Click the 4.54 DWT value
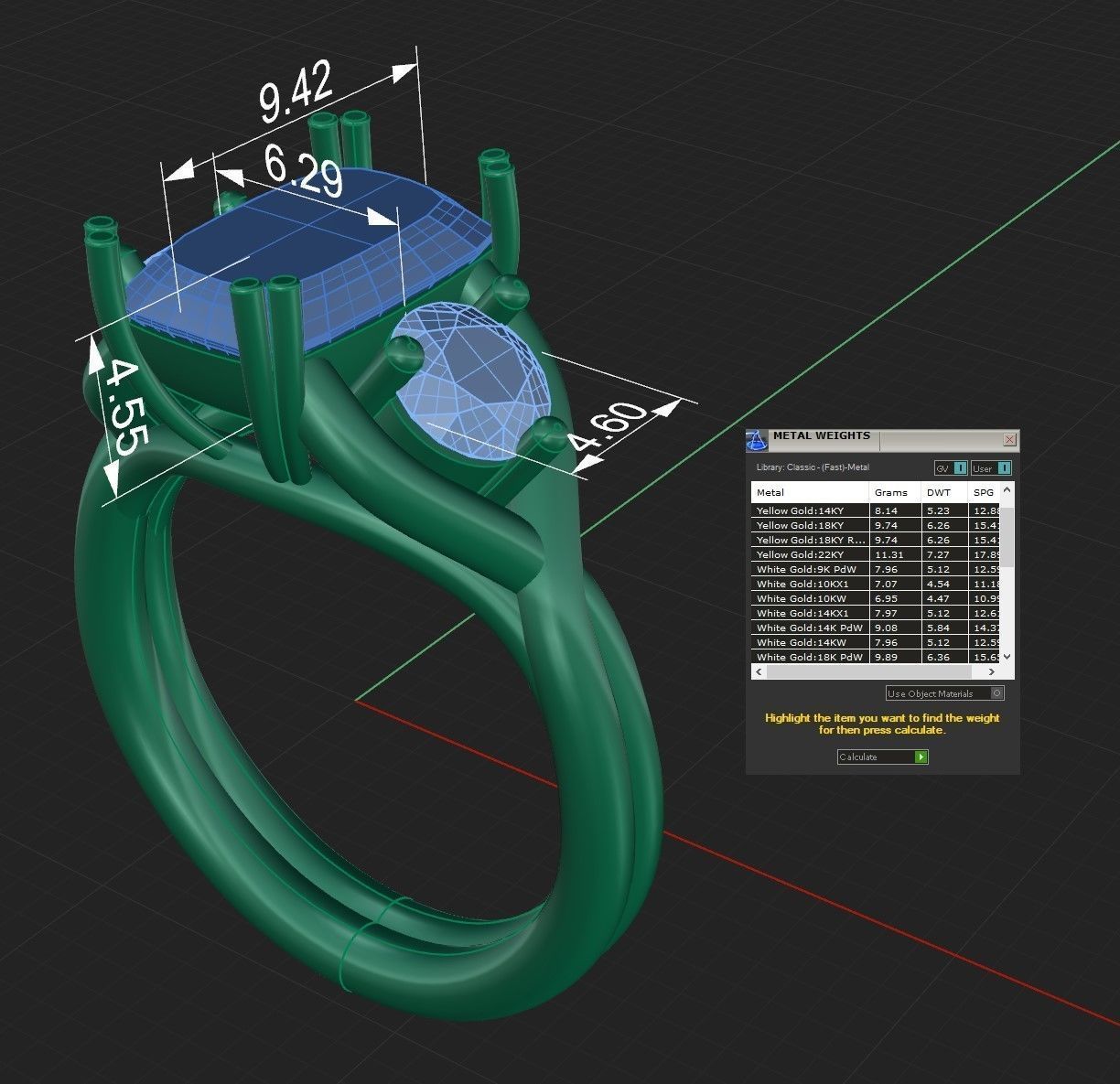Image resolution: width=1120 pixels, height=1084 pixels. [938, 584]
